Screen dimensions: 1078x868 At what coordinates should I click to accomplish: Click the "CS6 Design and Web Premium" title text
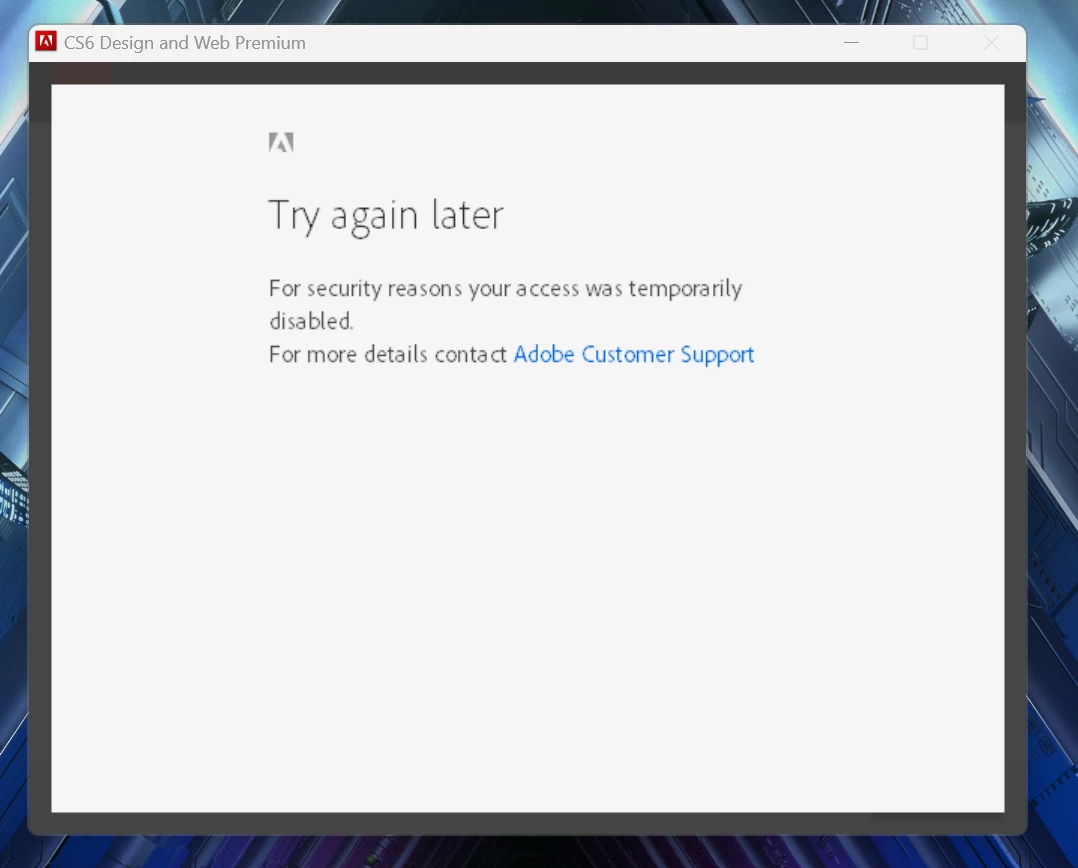click(x=185, y=43)
